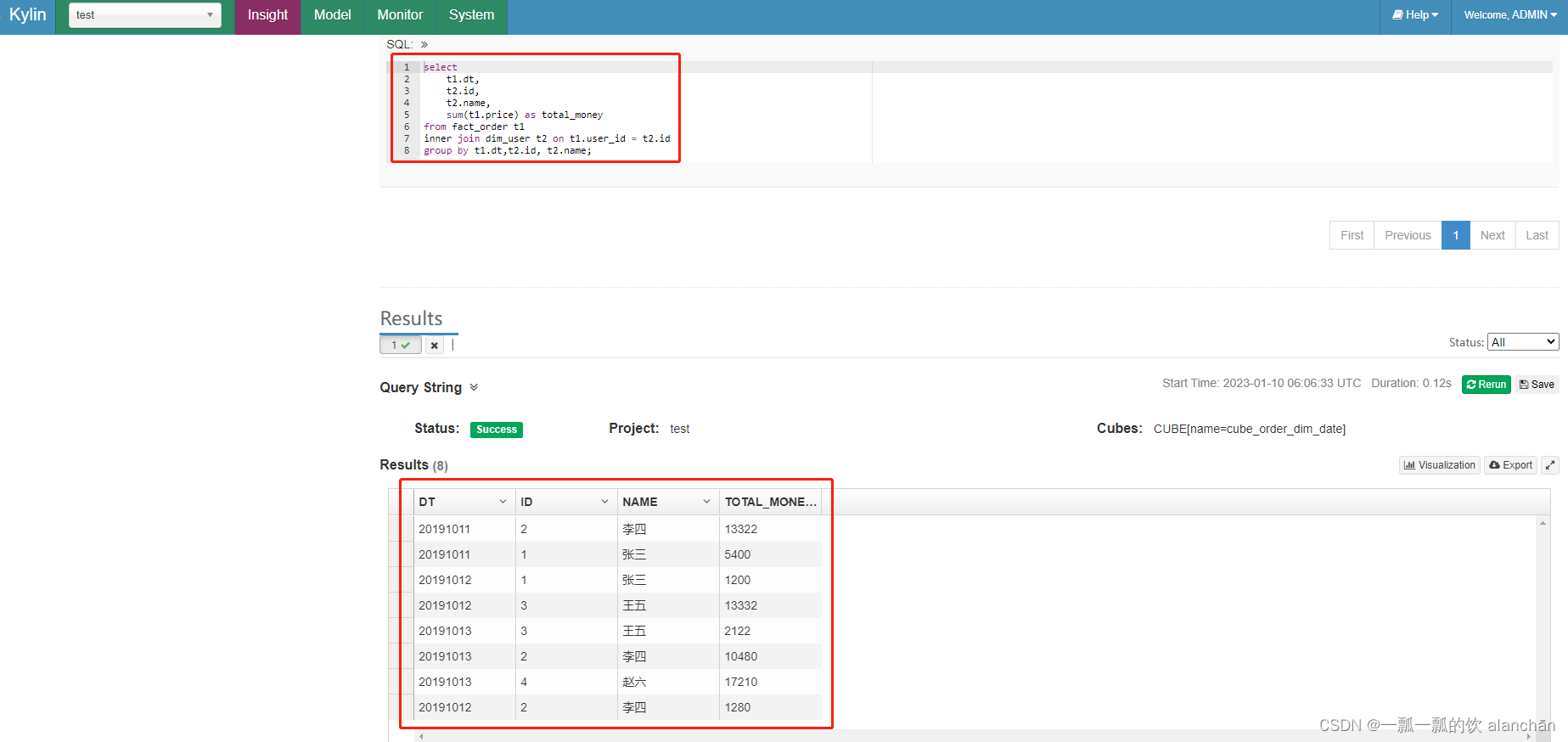Click the 赵六 name cell

pyautogui.click(x=668, y=682)
